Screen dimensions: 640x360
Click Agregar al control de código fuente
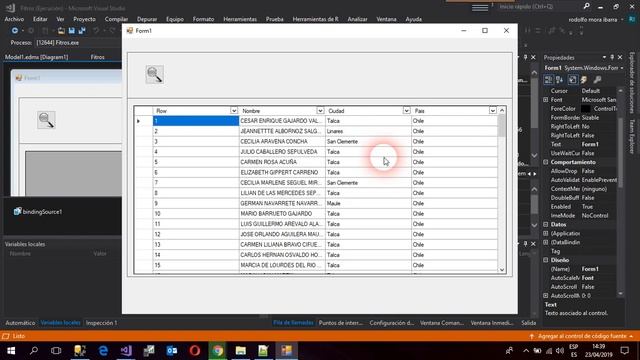(x=582, y=336)
